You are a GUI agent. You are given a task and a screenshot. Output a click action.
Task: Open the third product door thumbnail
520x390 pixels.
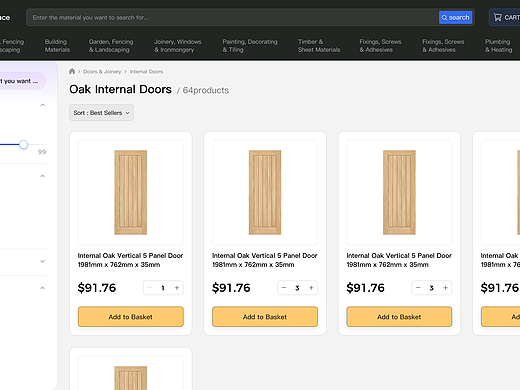(x=399, y=192)
